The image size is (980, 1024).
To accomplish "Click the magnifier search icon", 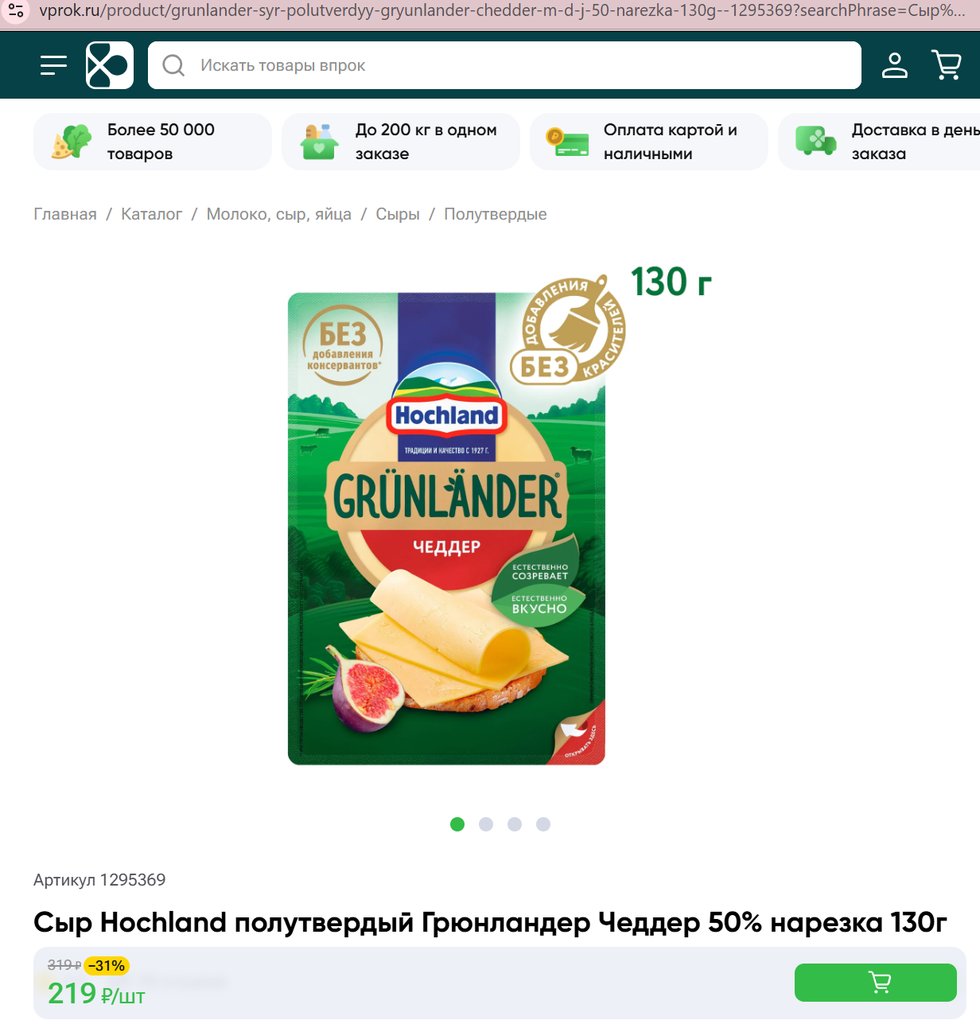I will [x=173, y=65].
